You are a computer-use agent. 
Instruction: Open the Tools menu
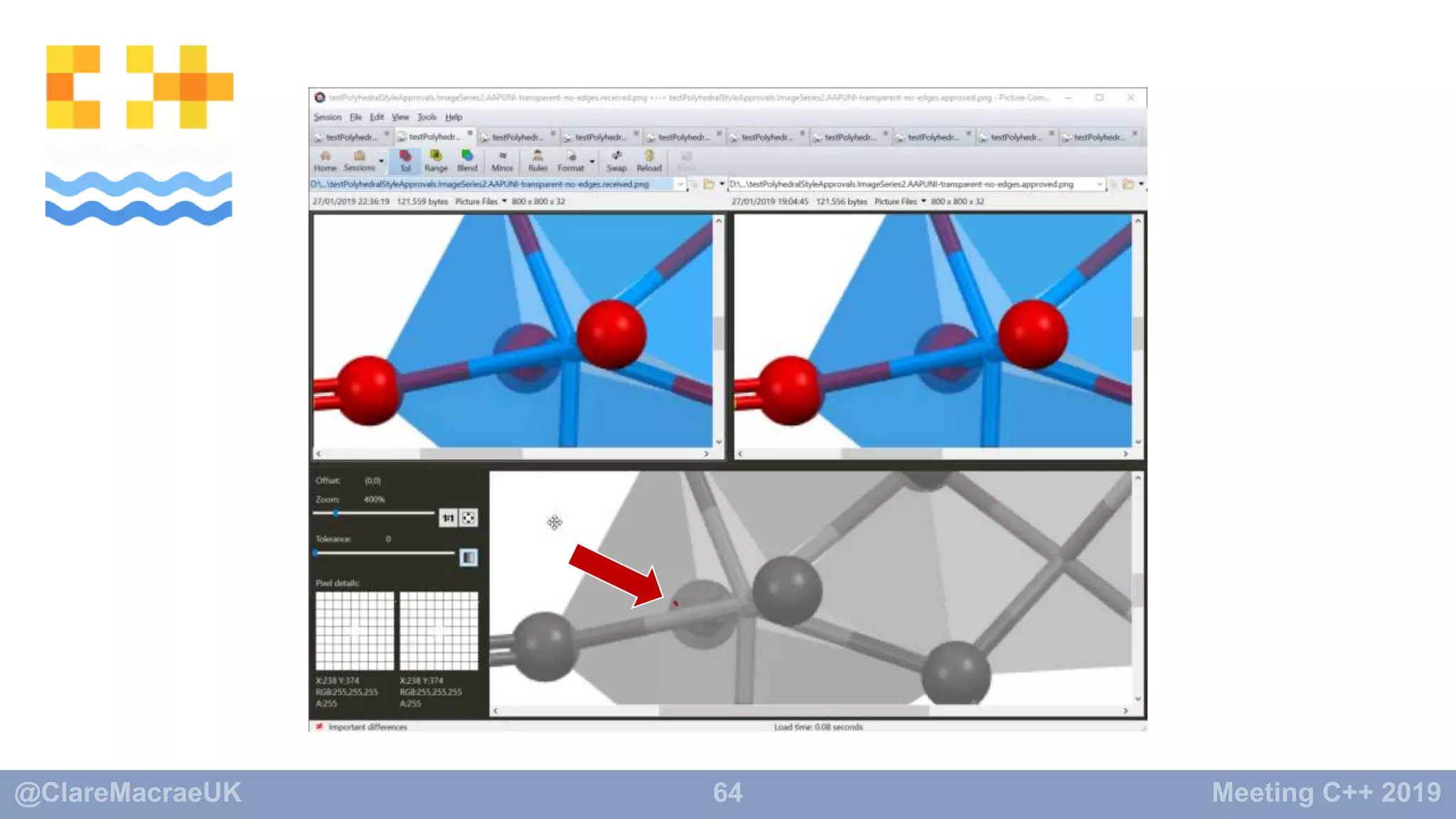[427, 117]
